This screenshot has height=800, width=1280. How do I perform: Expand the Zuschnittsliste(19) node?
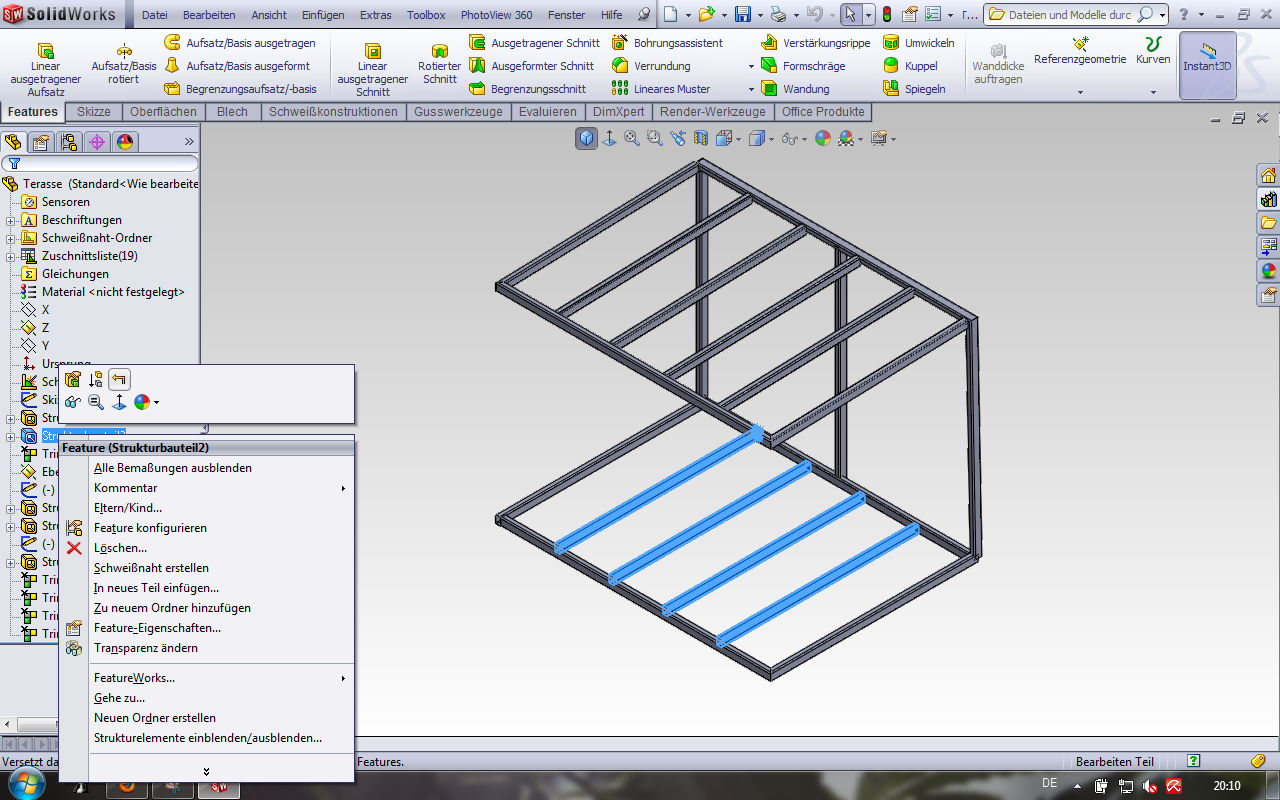click(x=11, y=256)
